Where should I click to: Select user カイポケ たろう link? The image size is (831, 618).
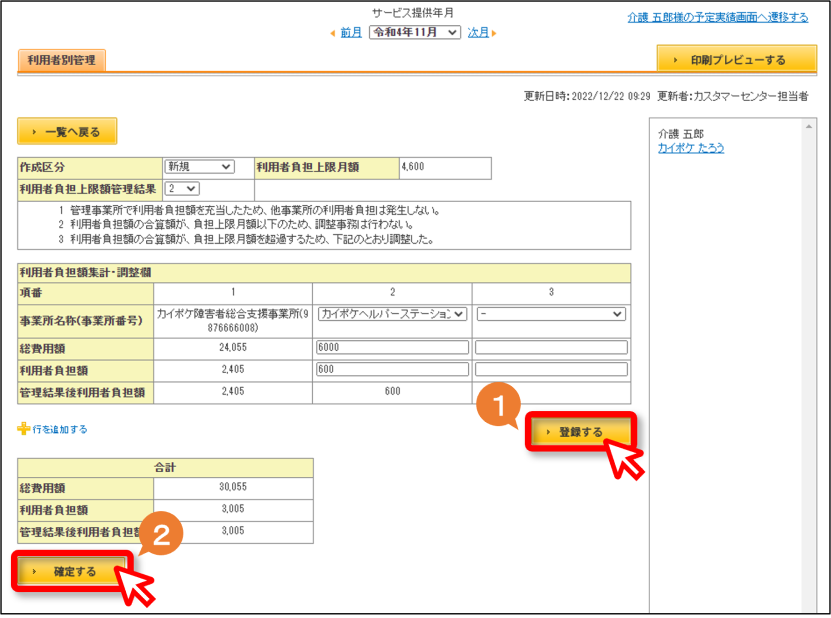tap(691, 148)
